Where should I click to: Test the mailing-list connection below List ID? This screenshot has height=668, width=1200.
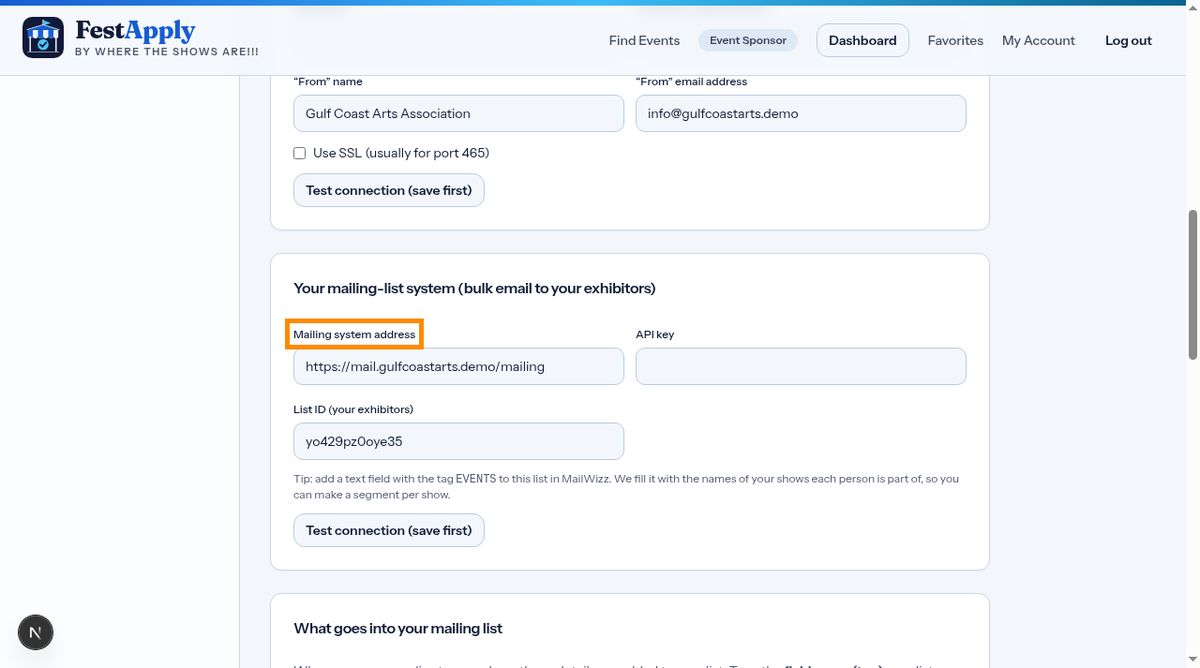[389, 530]
